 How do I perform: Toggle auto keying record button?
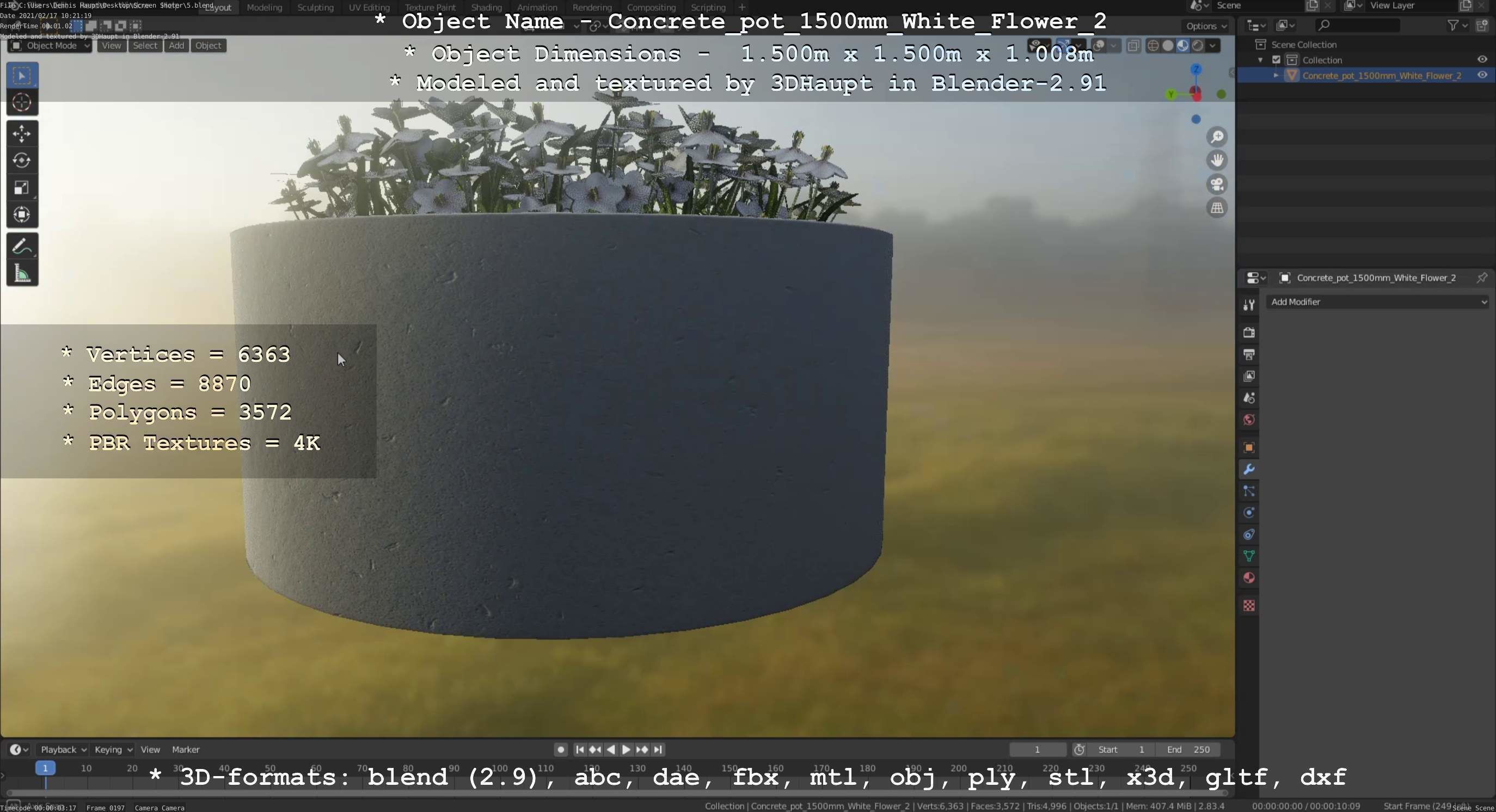560,750
